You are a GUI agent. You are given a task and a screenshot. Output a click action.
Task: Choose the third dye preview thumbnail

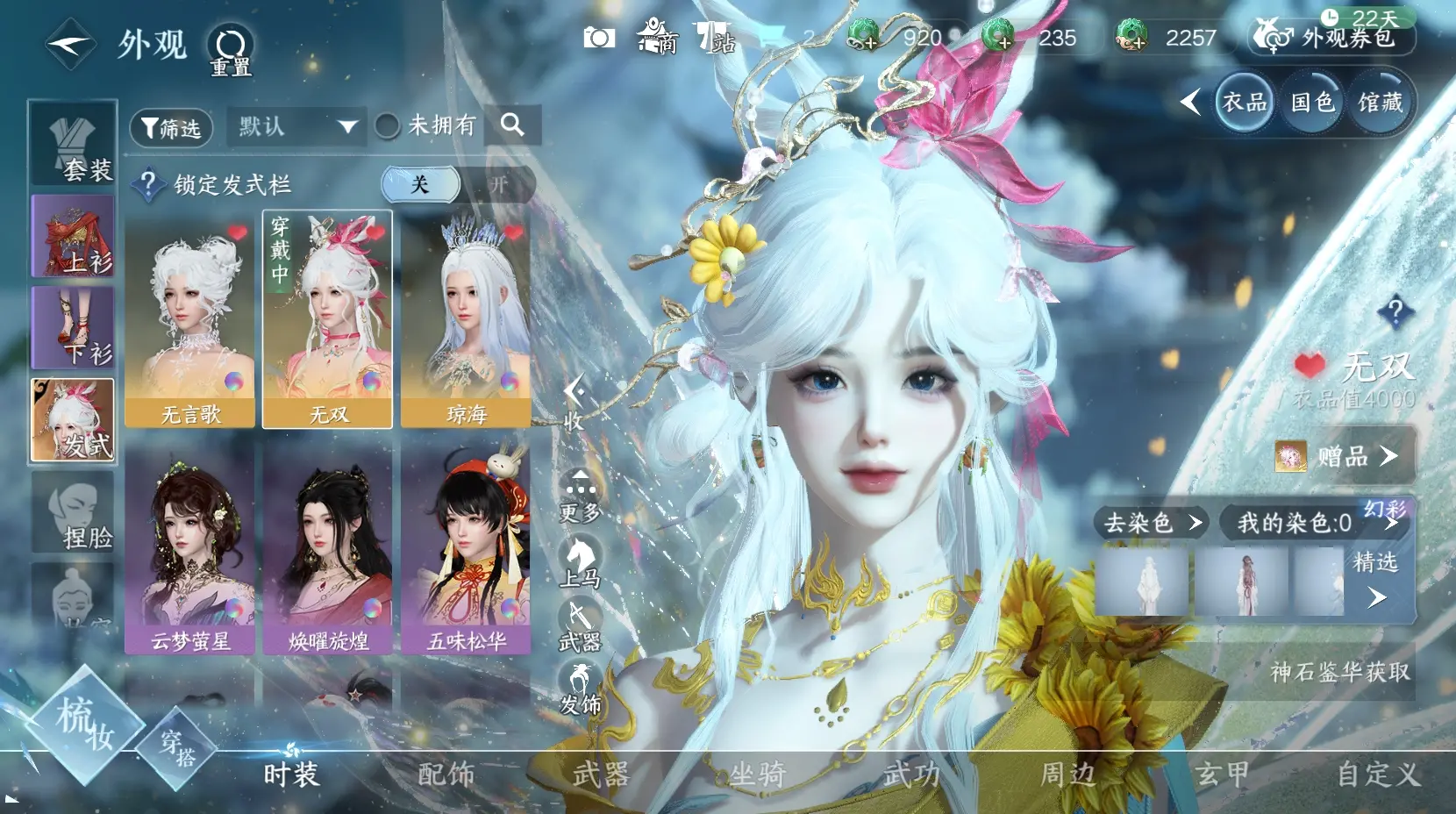click(1319, 582)
